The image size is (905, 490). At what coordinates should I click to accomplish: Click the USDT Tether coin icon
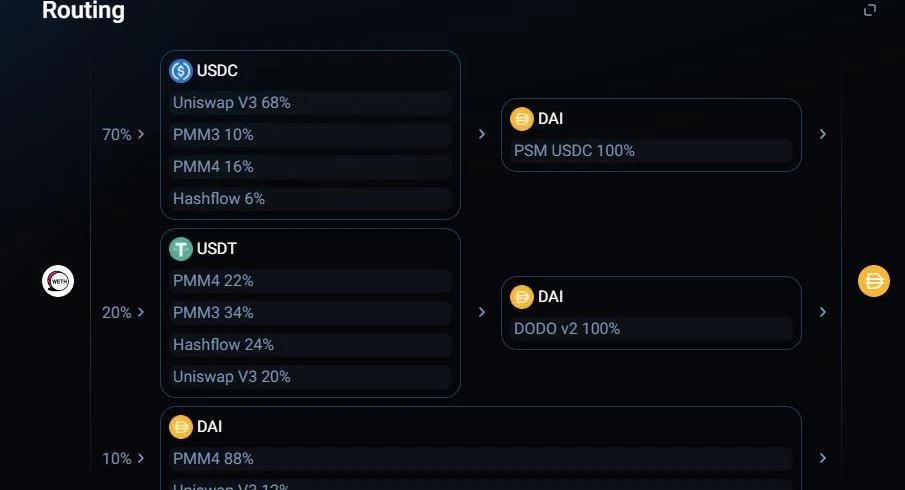181,249
